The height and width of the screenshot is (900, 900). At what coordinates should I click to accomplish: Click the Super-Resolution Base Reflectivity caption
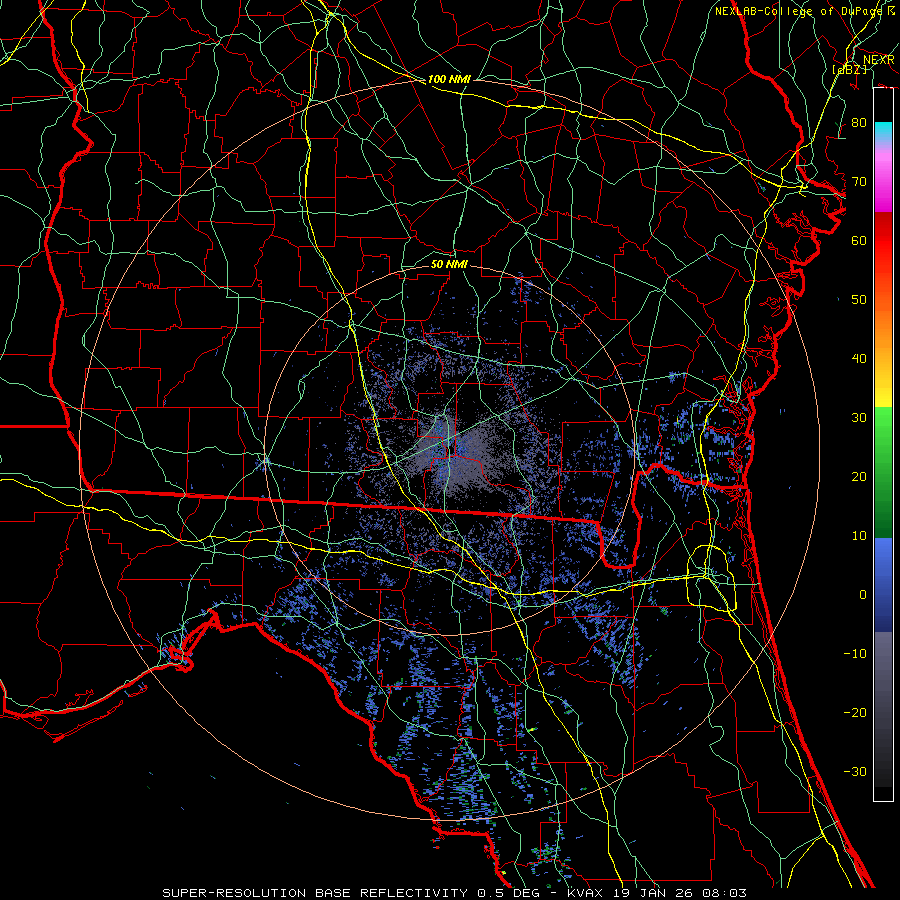(x=313, y=893)
